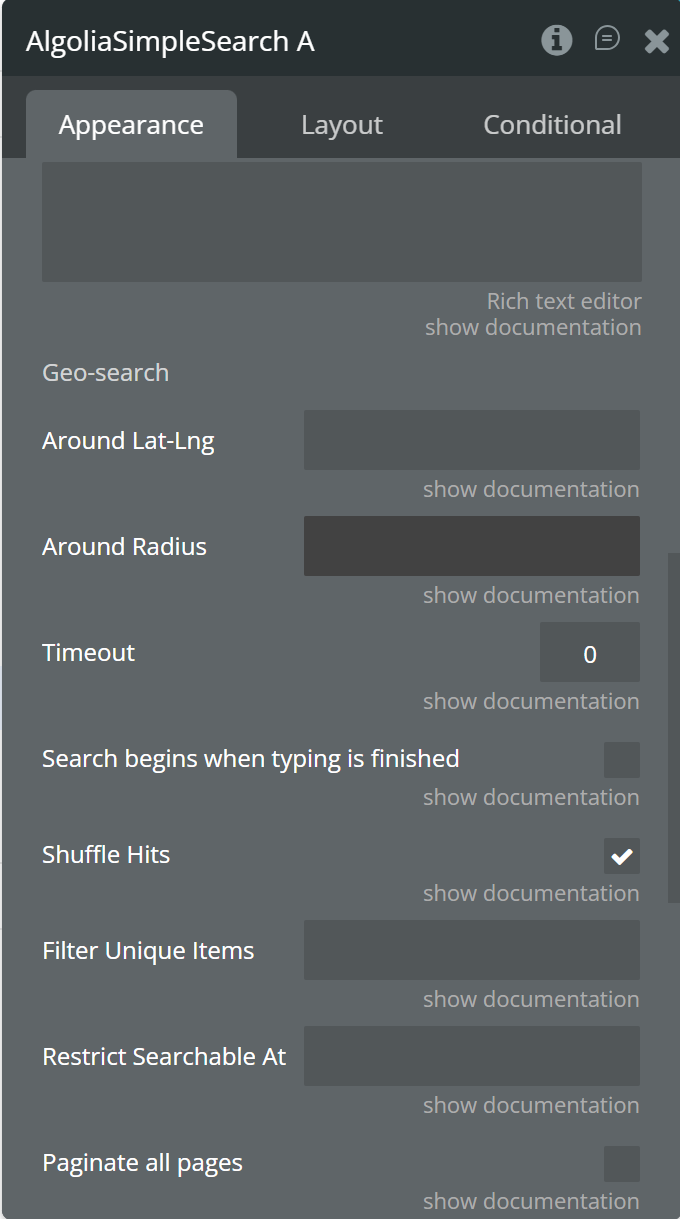Show documentation for Around Lat-Lng

coord(530,489)
